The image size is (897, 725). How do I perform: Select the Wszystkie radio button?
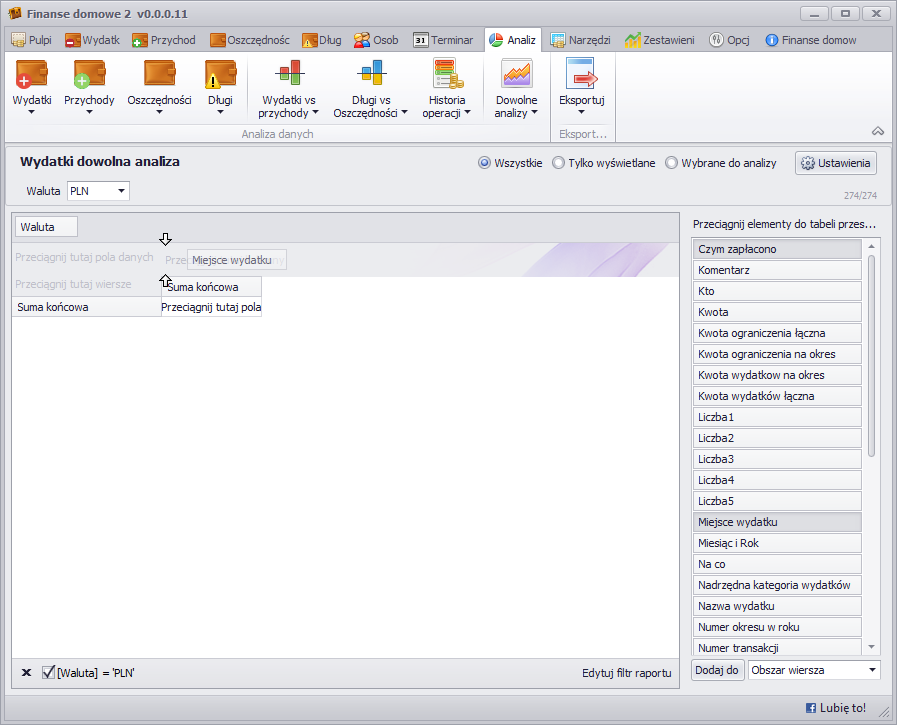485,163
